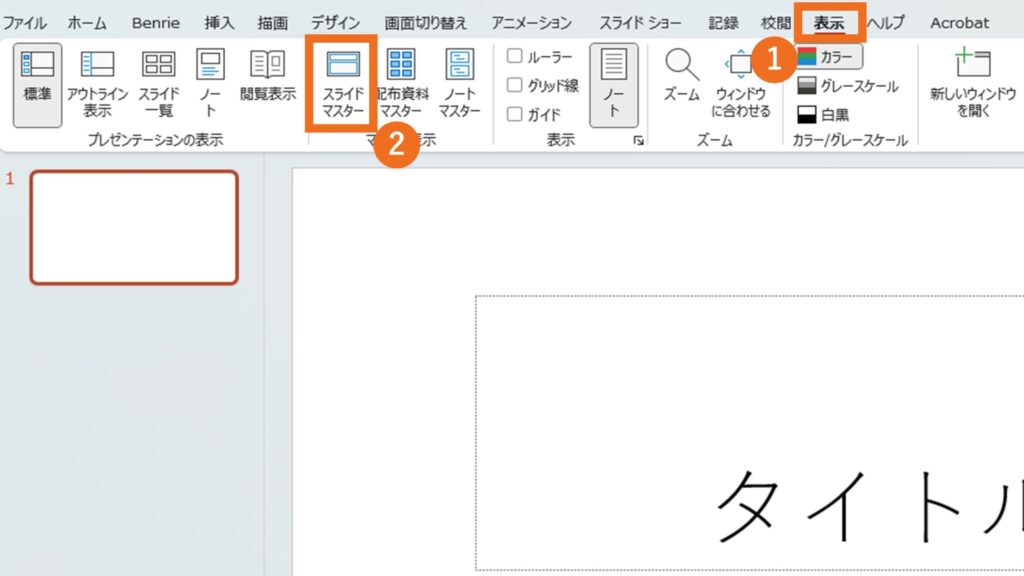Switch to 閲覧表示 reading view
Screen dimensions: 1024x576
tap(268, 77)
